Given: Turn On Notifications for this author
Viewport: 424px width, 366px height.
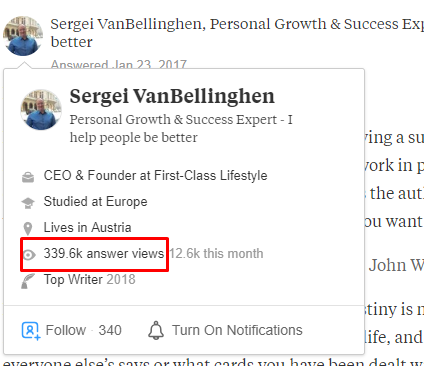Looking at the screenshot, I should [237, 330].
